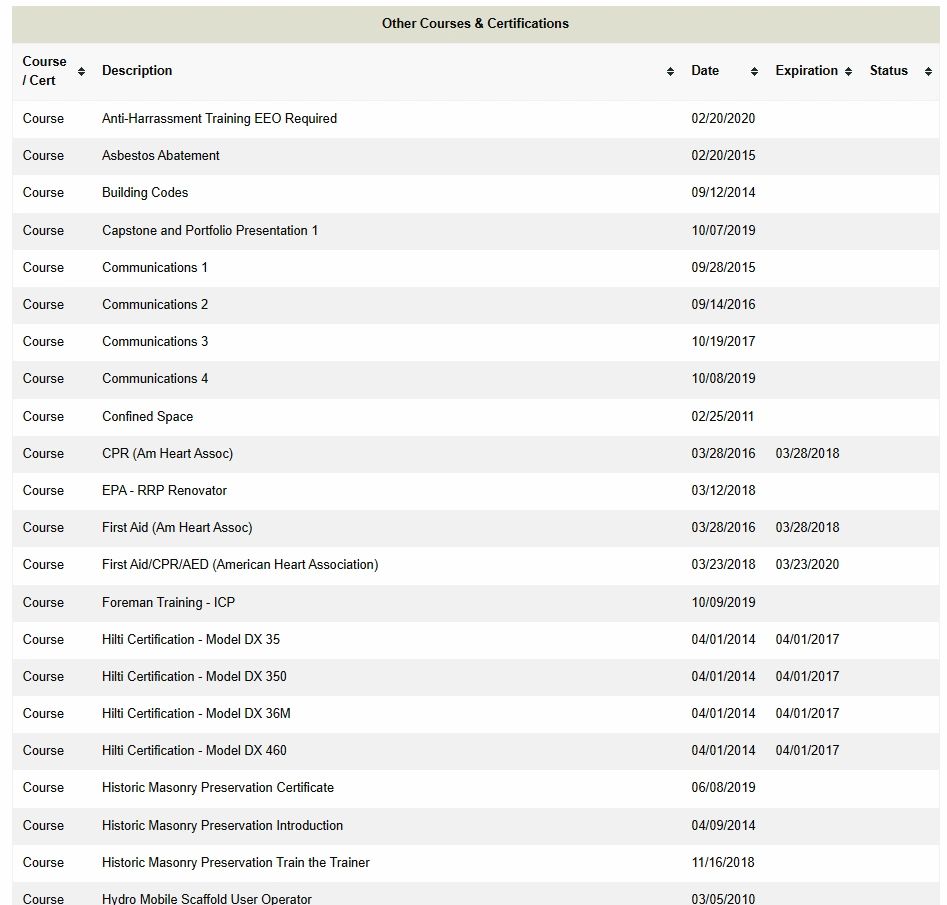Click Course cell in Asbestos Abatement row

43,155
